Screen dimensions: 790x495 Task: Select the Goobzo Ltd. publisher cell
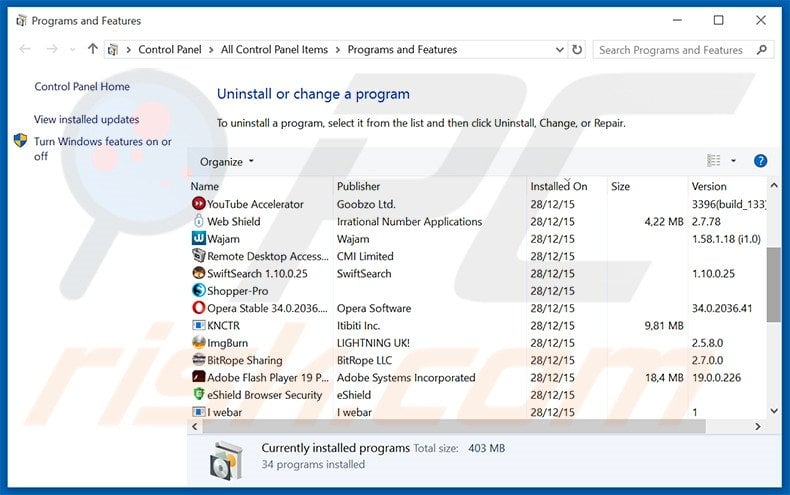click(366, 204)
